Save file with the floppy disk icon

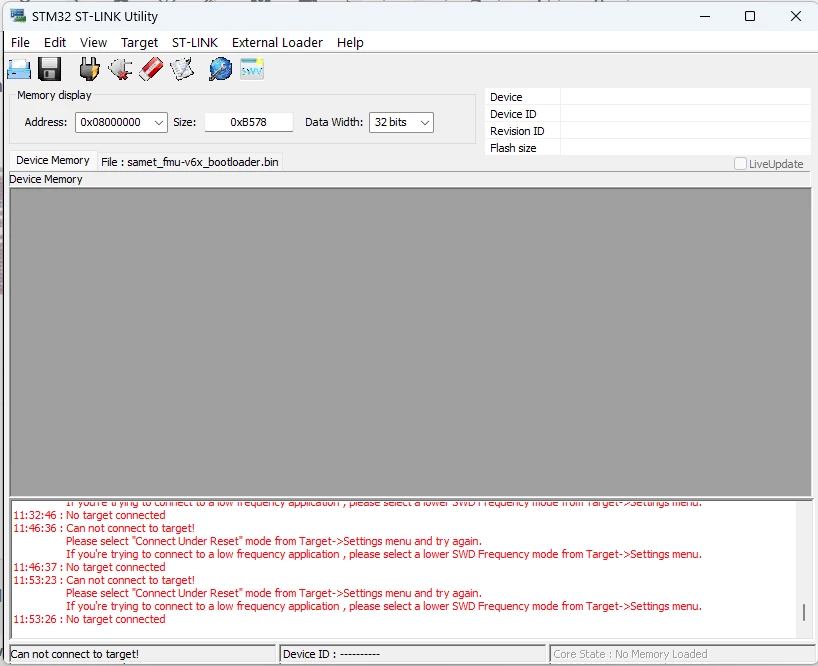click(50, 69)
